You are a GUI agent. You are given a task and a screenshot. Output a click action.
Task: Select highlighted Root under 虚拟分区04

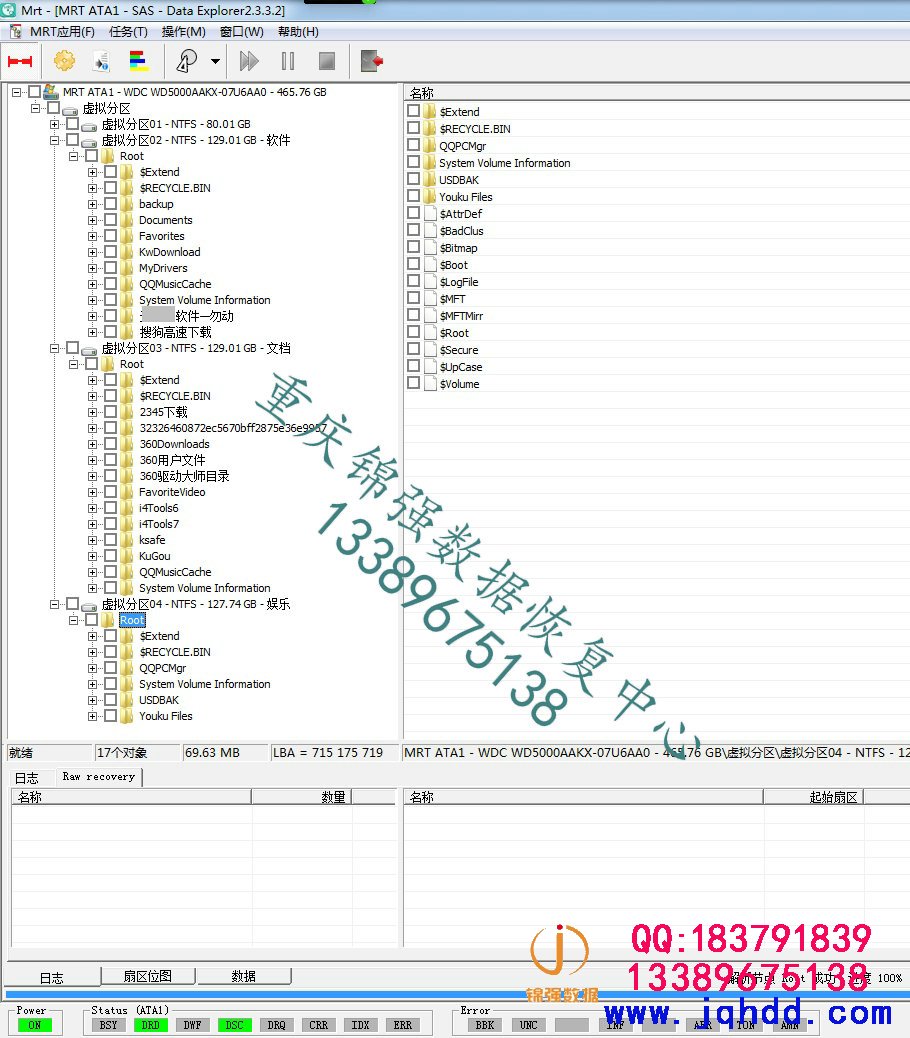click(132, 620)
